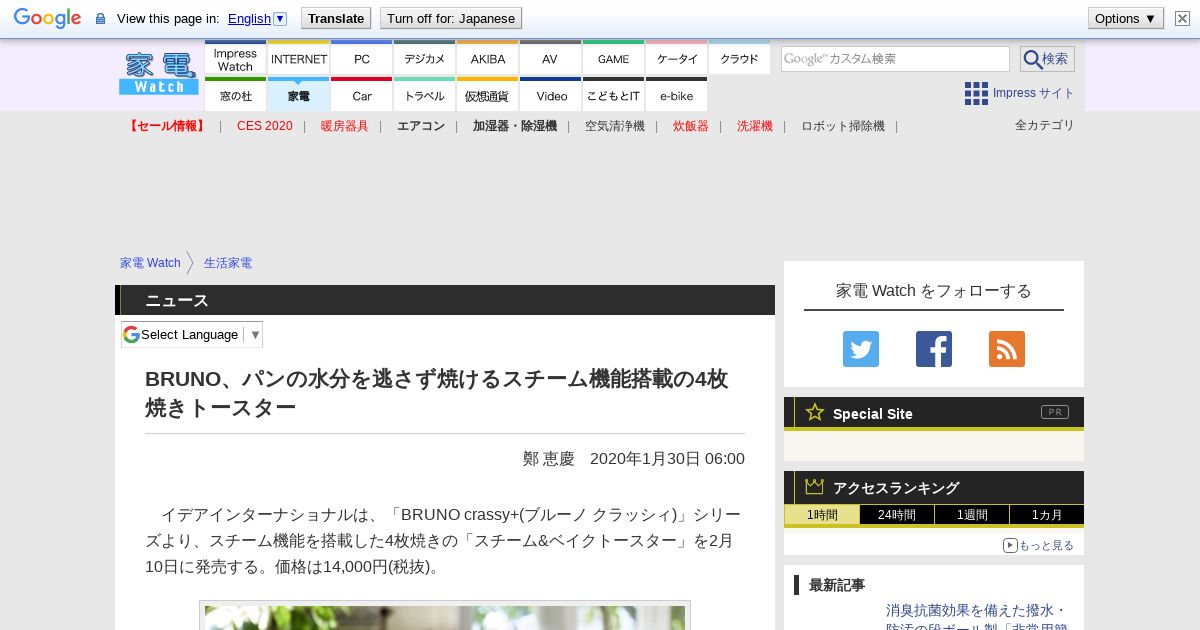
Task: Open the こどもとIT tab
Action: tap(613, 95)
